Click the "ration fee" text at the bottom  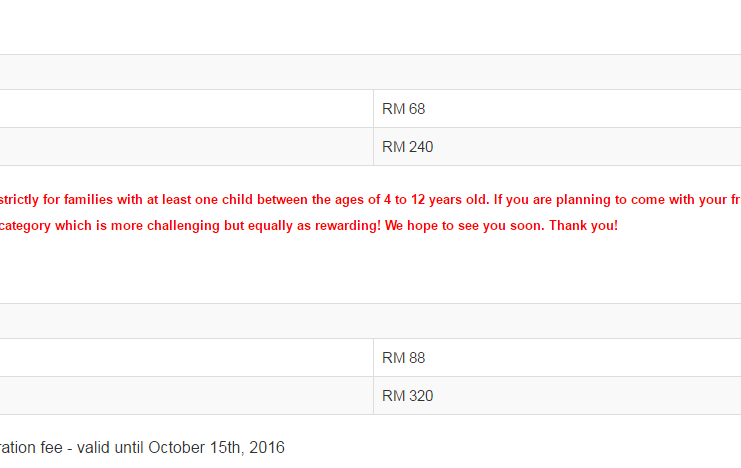tap(31, 447)
